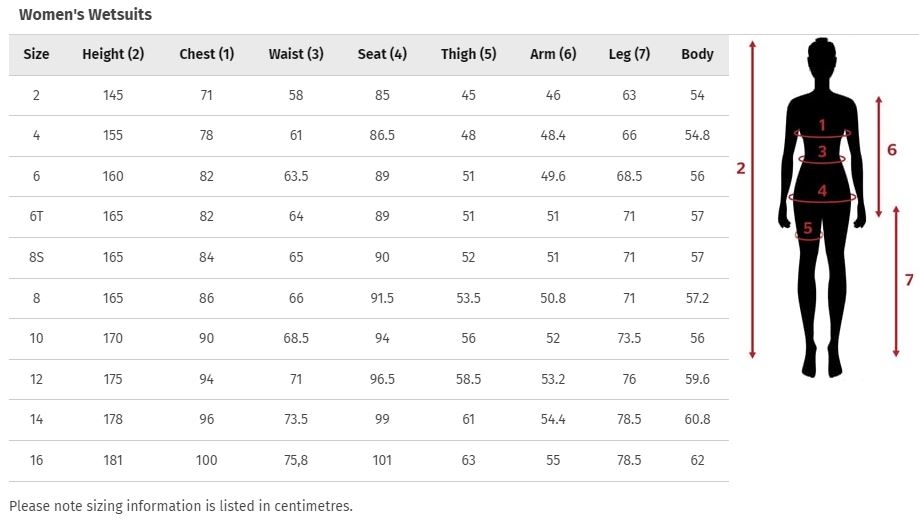Image resolution: width=919 pixels, height=526 pixels.
Task: Click the Body column header
Action: (x=697, y=54)
